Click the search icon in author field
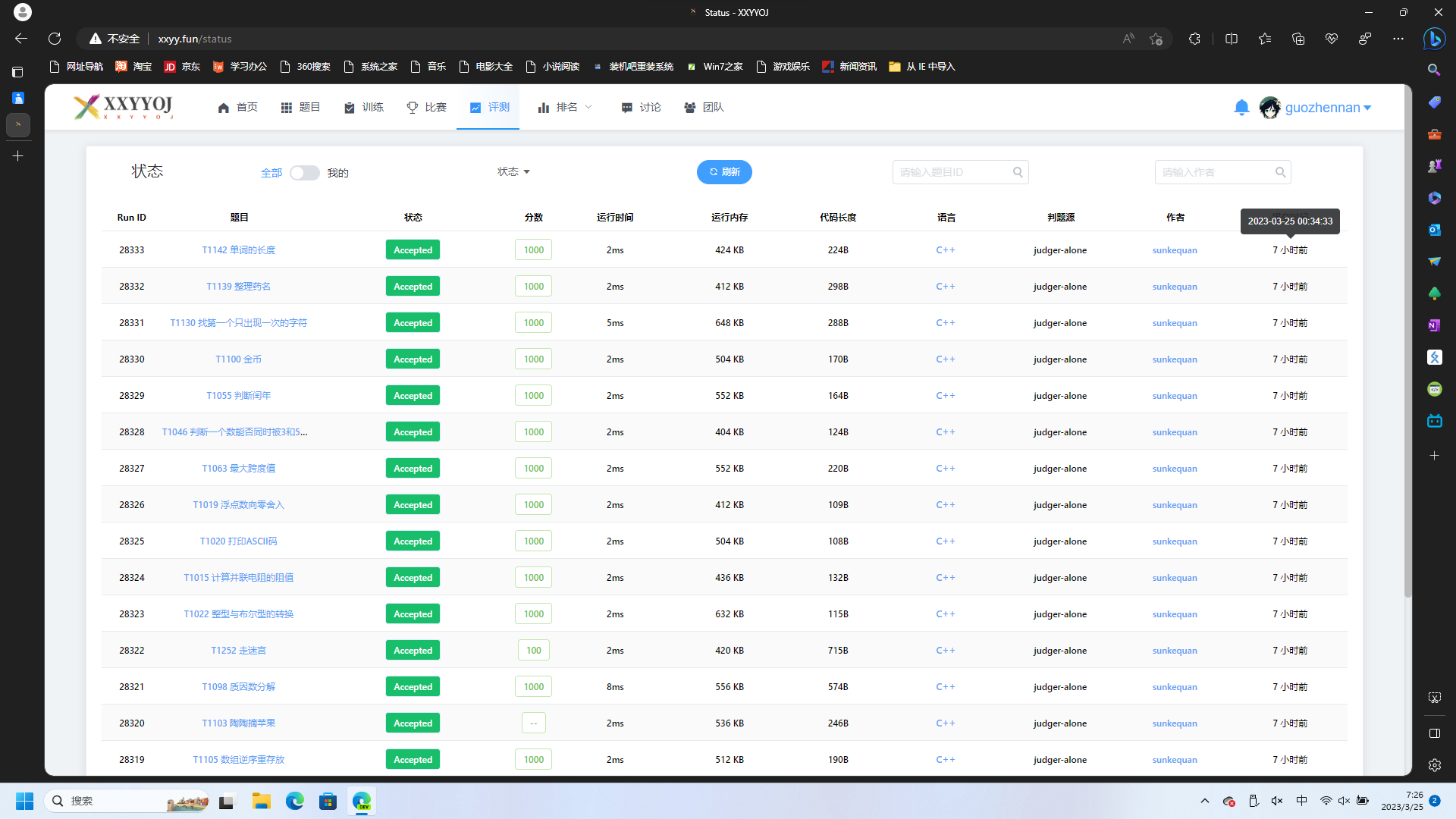1456x819 pixels. (x=1280, y=172)
